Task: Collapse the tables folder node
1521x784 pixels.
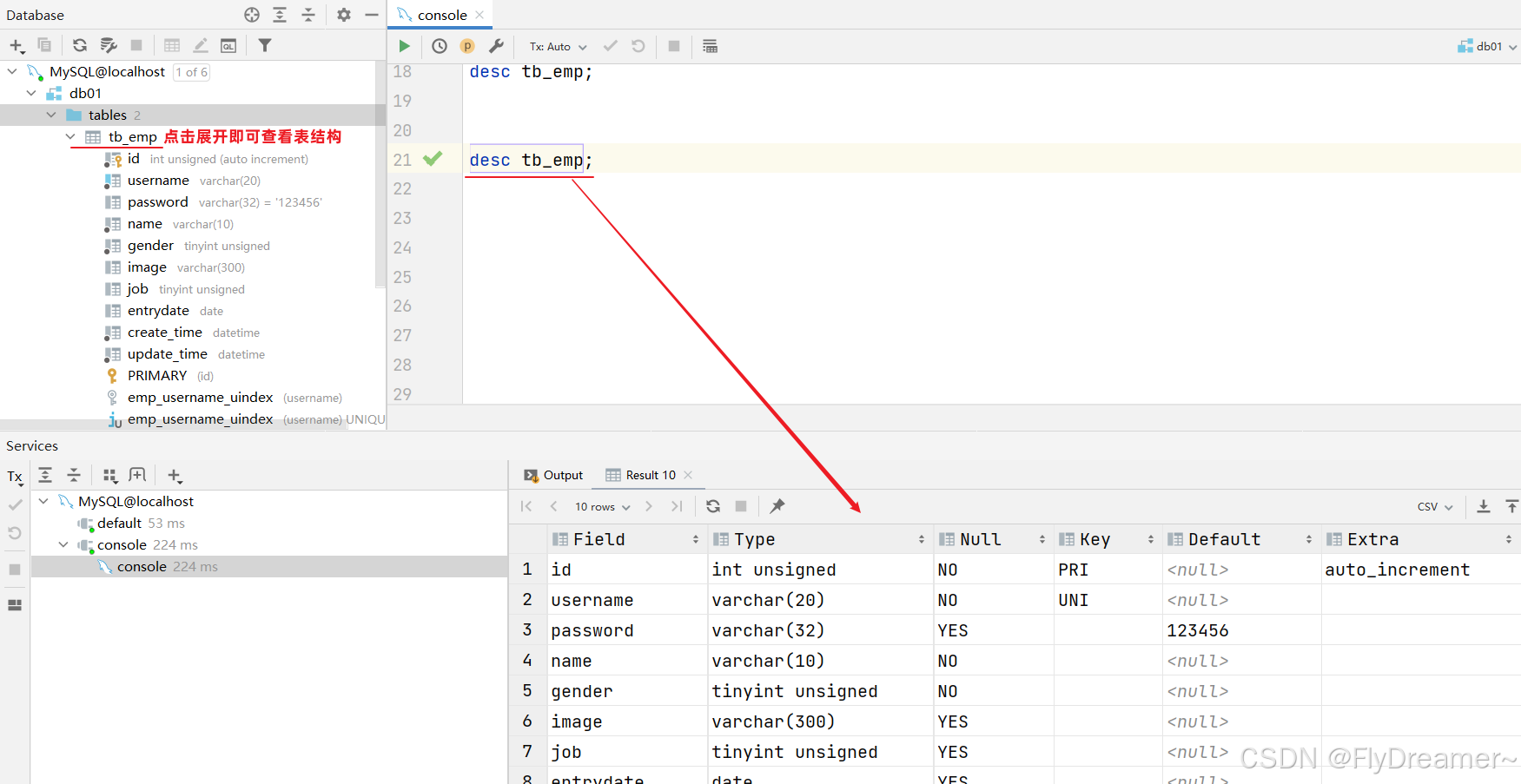Action: 51,115
